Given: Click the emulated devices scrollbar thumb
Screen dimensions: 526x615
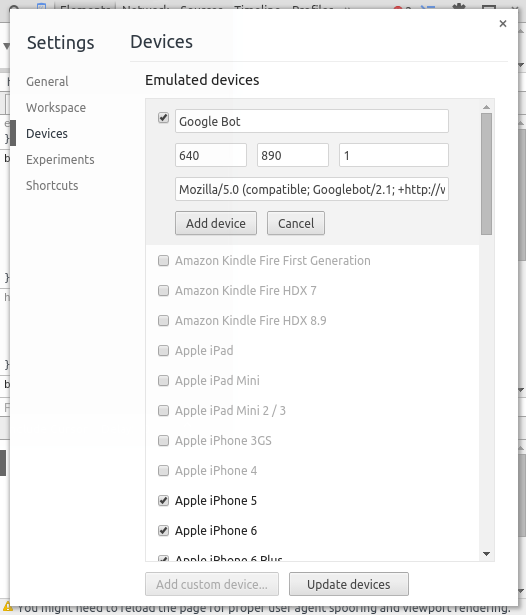Looking at the screenshot, I should 486,174.
